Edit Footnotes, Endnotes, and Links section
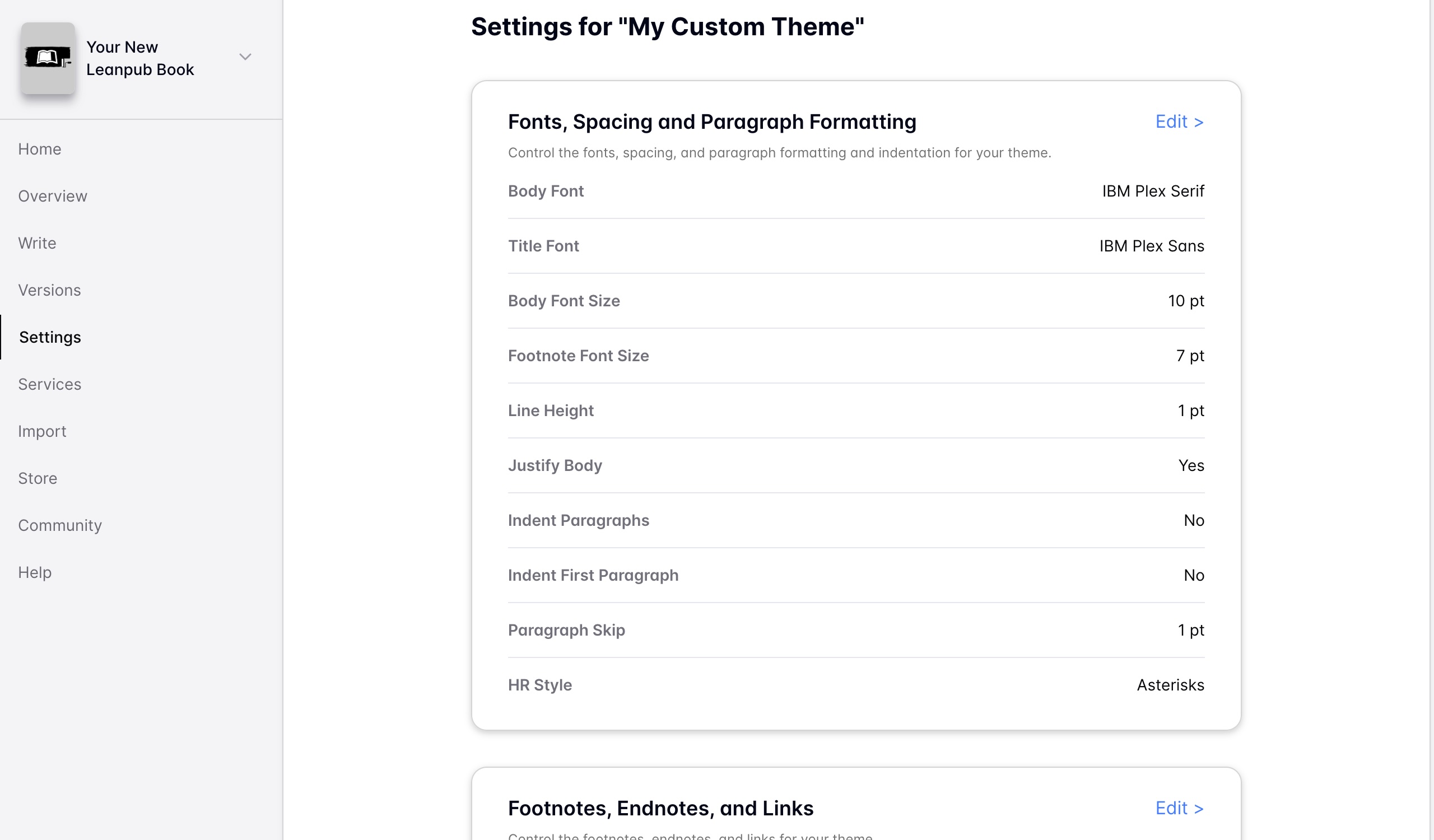The image size is (1434, 840). 1179,808
